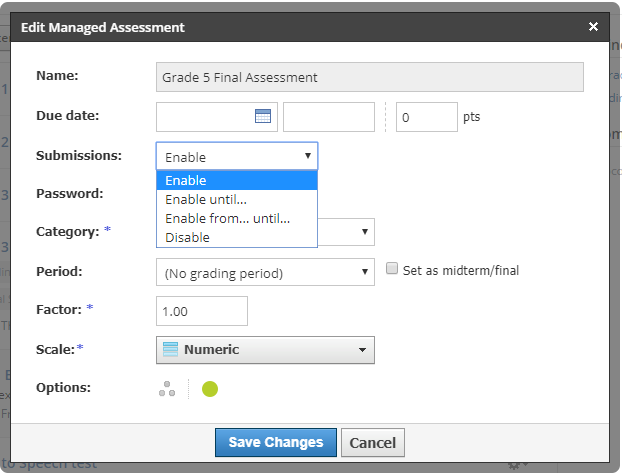Click the three-dots icon beside Options
622x473 pixels.
click(167, 389)
